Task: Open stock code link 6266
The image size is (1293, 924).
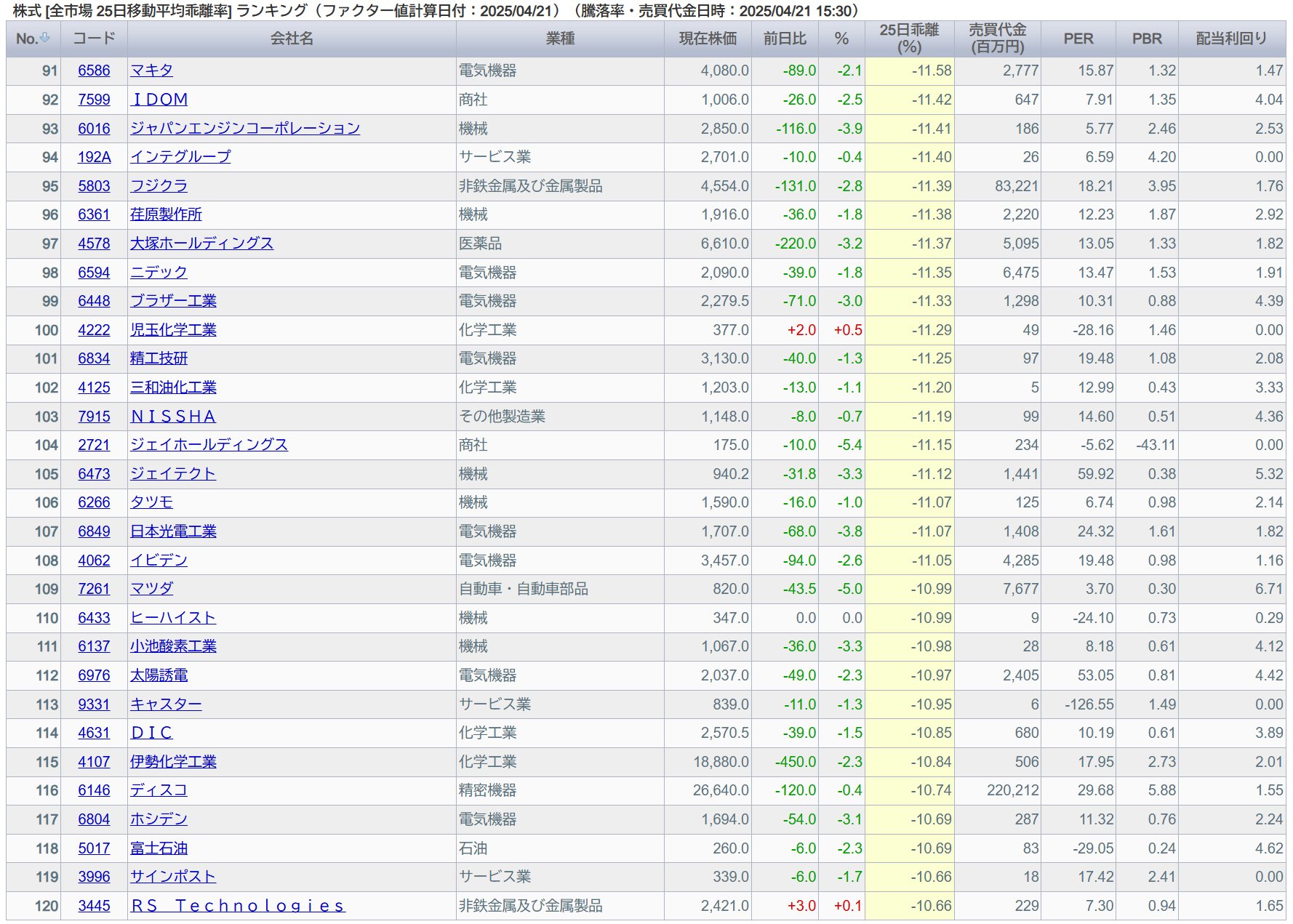Action: pyautogui.click(x=95, y=502)
